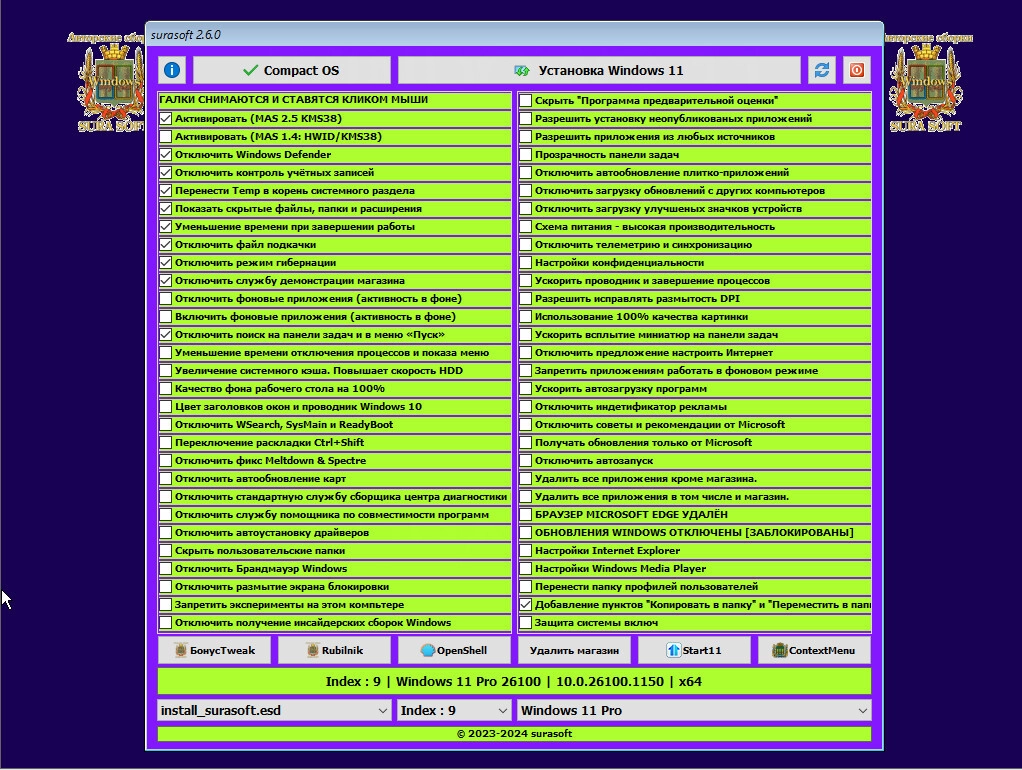Uncheck Отключить режим гибернации

pos(166,263)
